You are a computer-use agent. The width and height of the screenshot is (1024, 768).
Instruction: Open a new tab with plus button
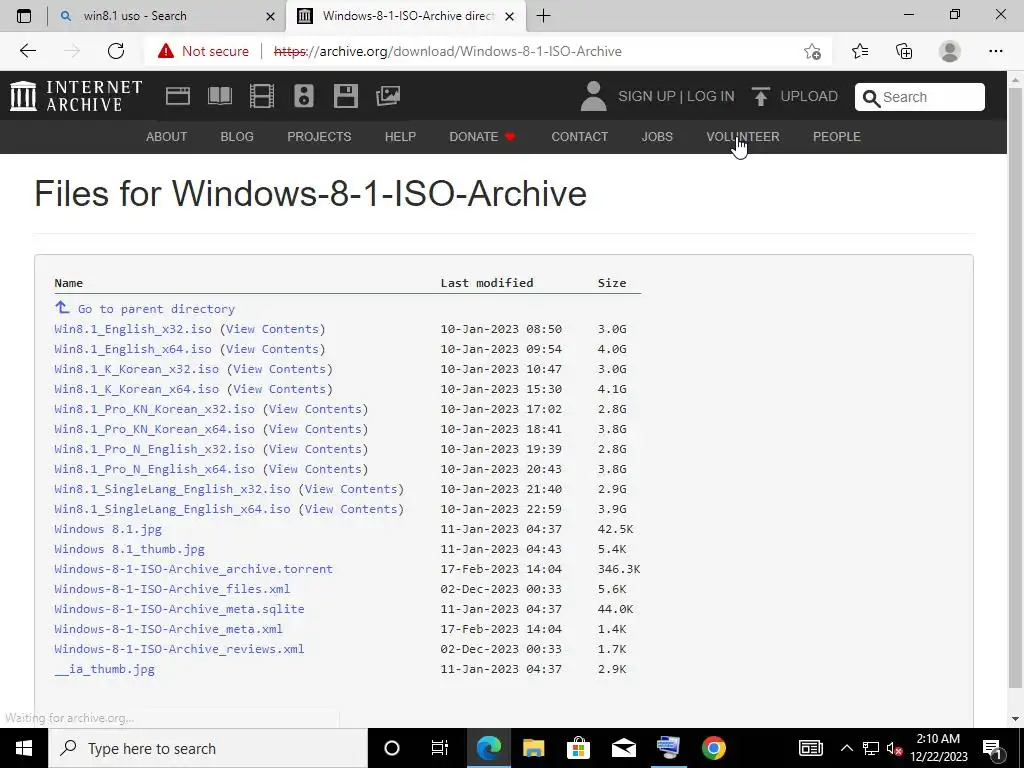coord(543,16)
